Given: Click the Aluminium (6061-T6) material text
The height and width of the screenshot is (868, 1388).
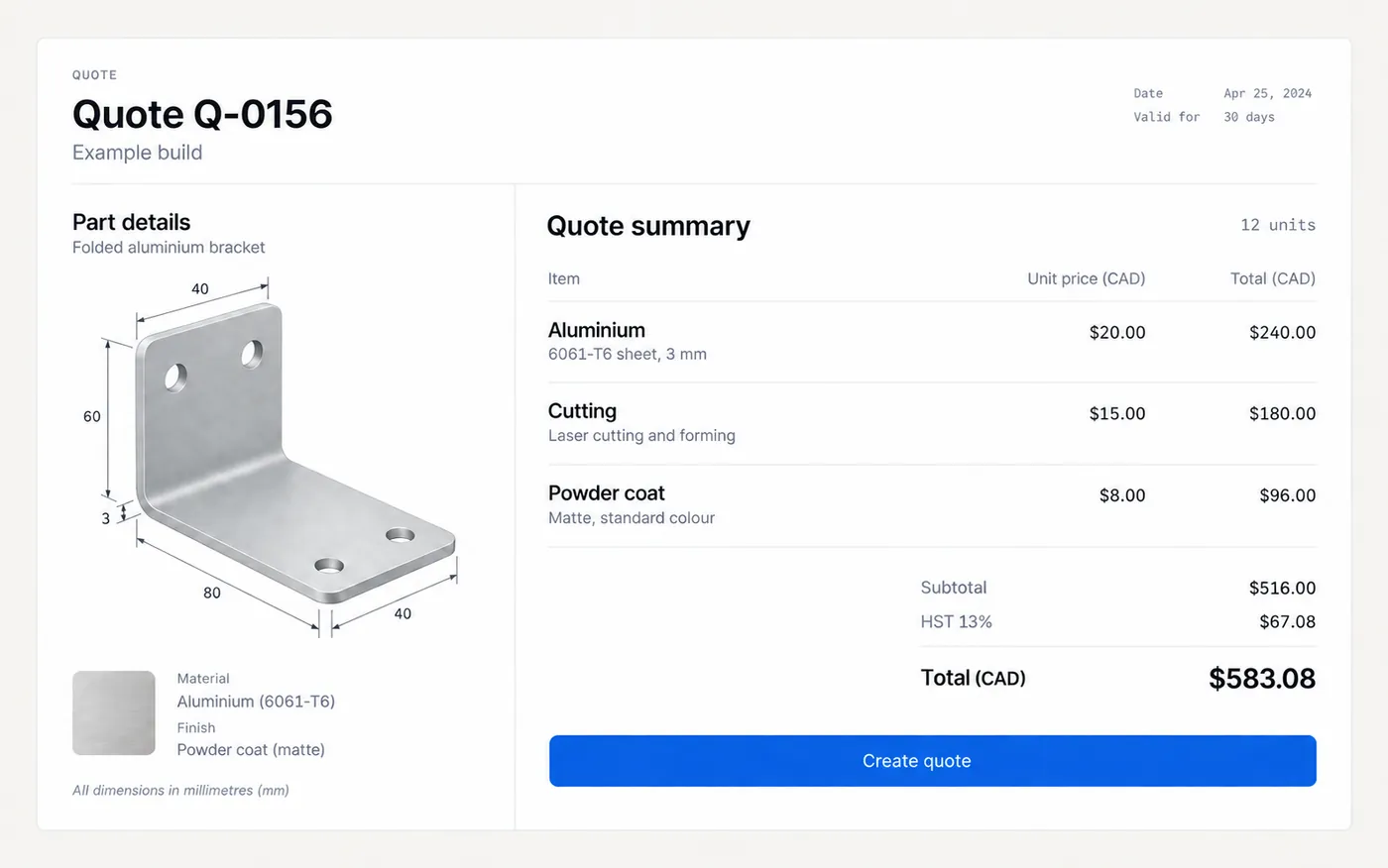Looking at the screenshot, I should click(x=256, y=702).
